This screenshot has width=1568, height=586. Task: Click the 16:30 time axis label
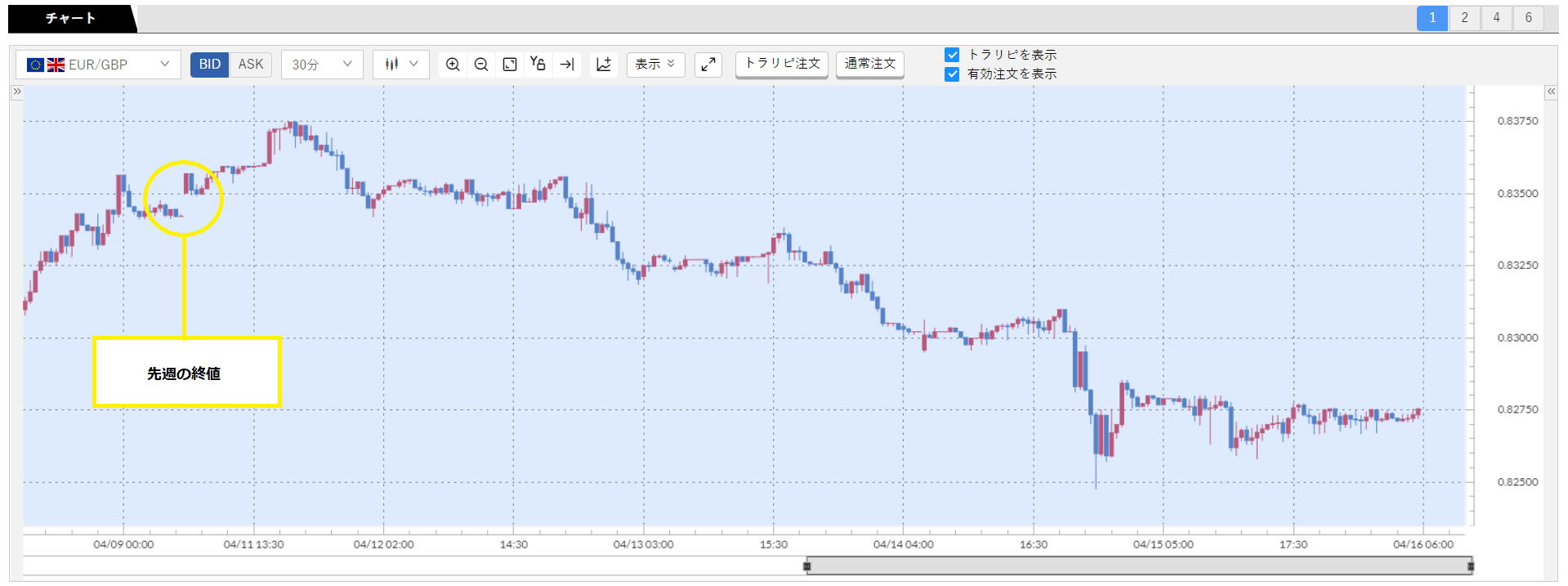[x=1034, y=544]
